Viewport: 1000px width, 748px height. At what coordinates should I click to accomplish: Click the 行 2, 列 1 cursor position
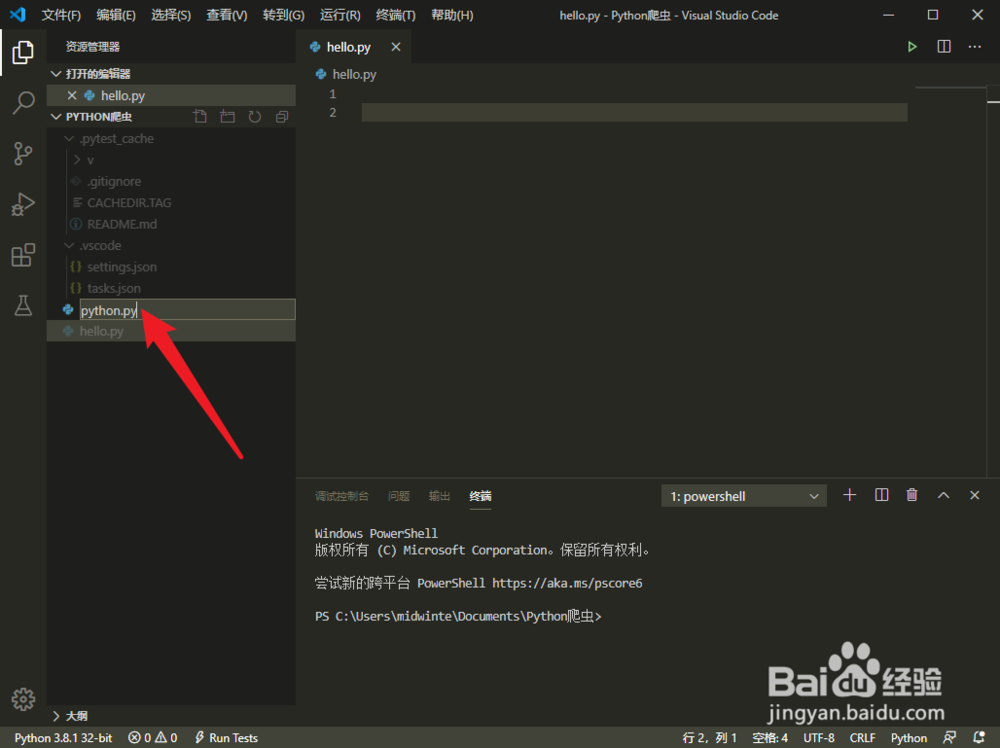point(709,737)
